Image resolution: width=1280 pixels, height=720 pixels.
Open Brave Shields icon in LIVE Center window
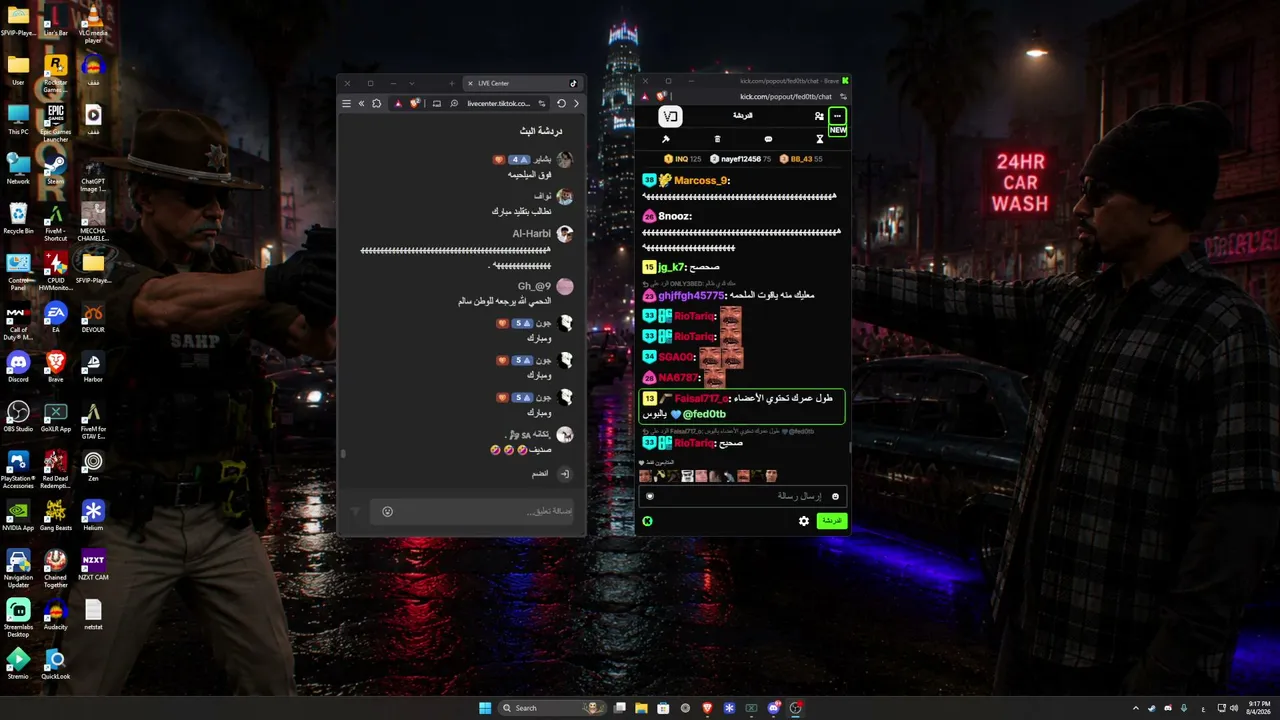coord(414,103)
